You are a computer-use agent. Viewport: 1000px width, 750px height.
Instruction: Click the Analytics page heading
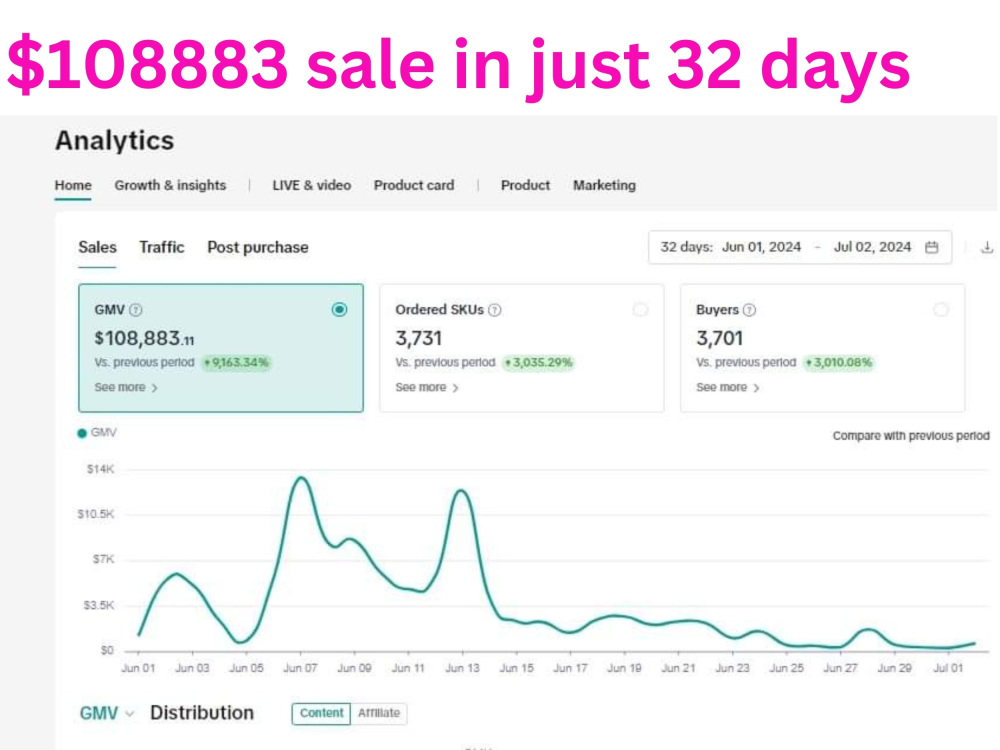[114, 140]
